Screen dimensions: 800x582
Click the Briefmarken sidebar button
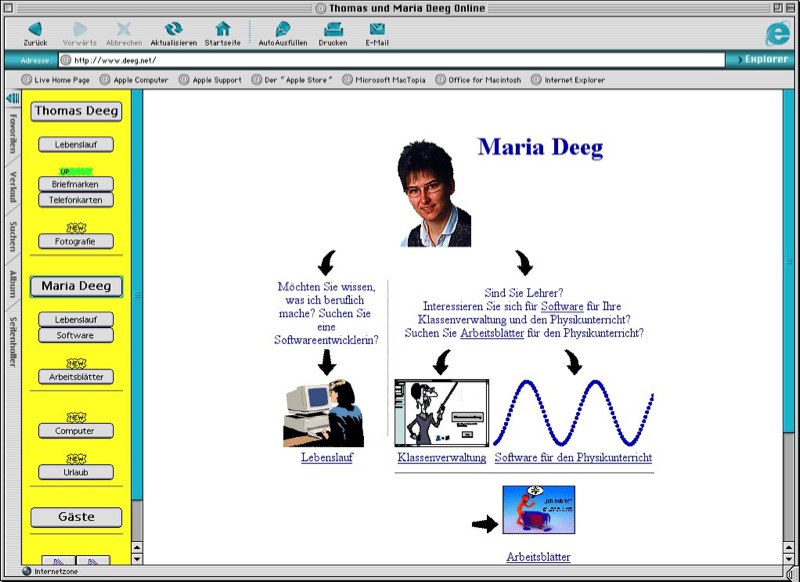pyautogui.click(x=76, y=184)
